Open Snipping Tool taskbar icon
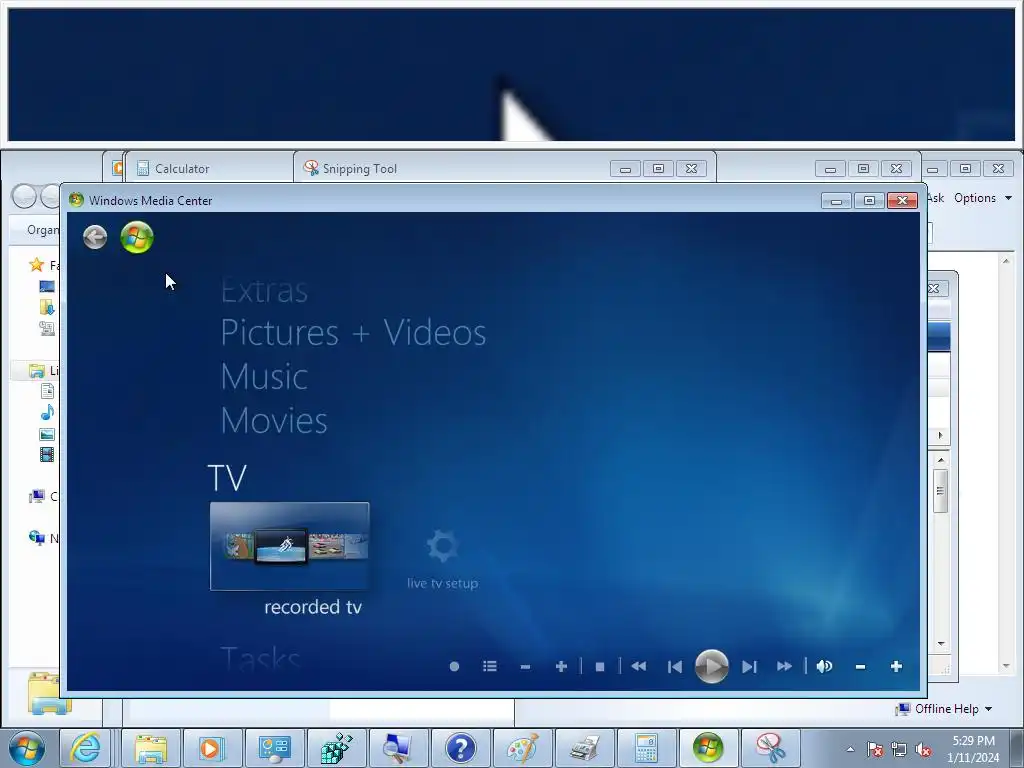1024x768 pixels. tap(771, 748)
